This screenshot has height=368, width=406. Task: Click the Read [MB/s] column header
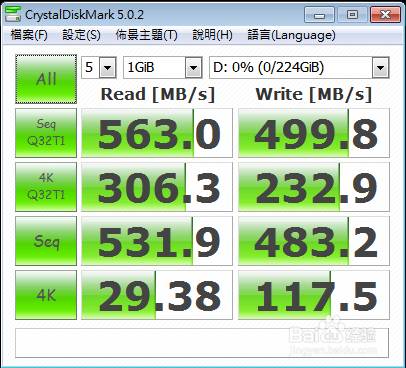click(x=158, y=94)
